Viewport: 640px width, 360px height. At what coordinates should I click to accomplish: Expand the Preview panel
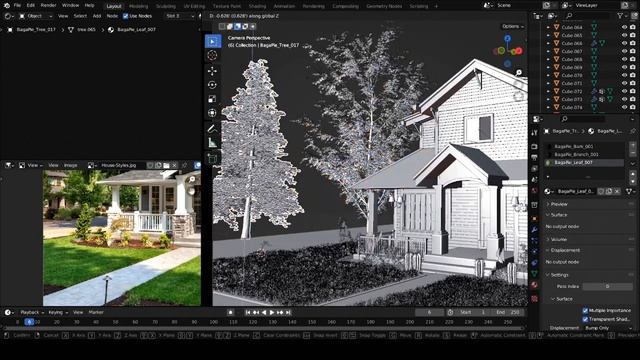point(559,204)
